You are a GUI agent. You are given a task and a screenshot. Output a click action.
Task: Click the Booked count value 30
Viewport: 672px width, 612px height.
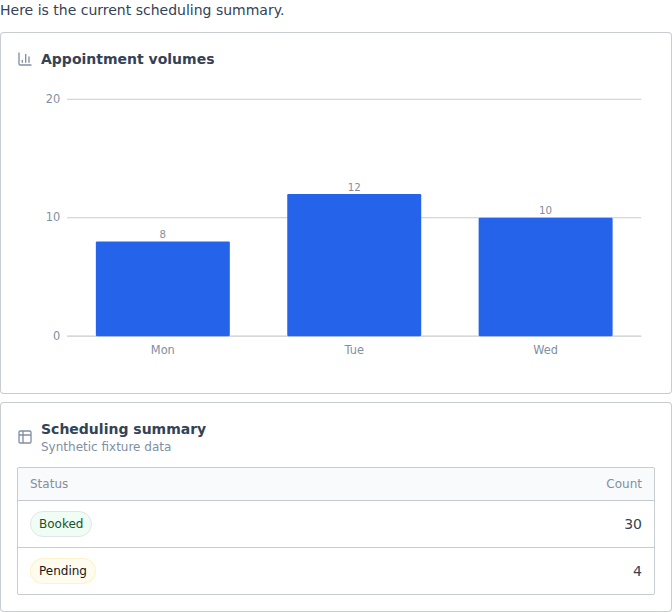[x=633, y=524]
